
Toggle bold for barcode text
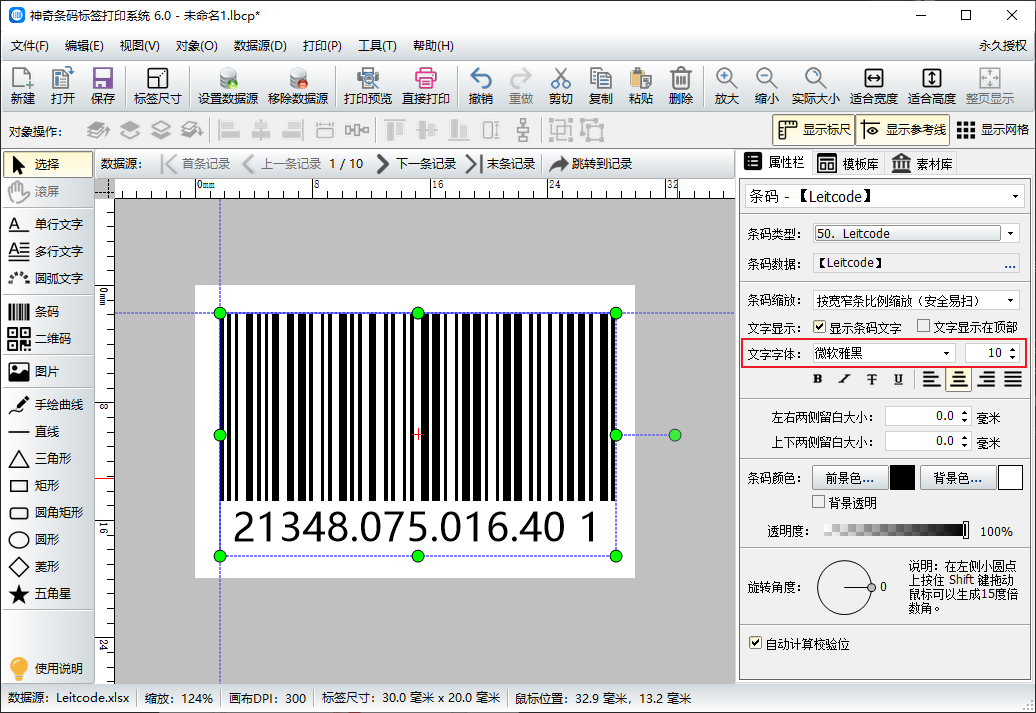tap(817, 379)
